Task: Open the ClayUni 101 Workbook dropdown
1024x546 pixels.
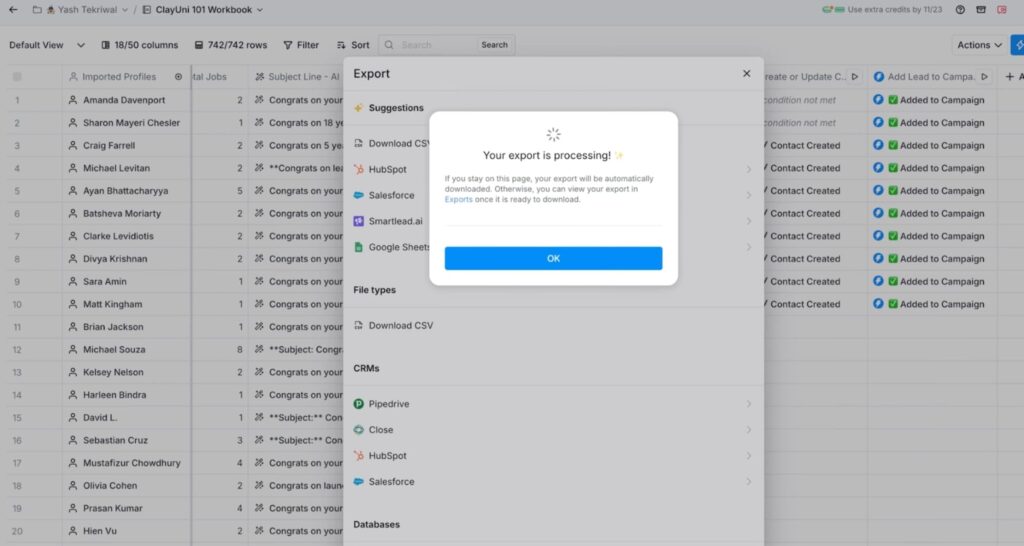Action: pos(202,10)
